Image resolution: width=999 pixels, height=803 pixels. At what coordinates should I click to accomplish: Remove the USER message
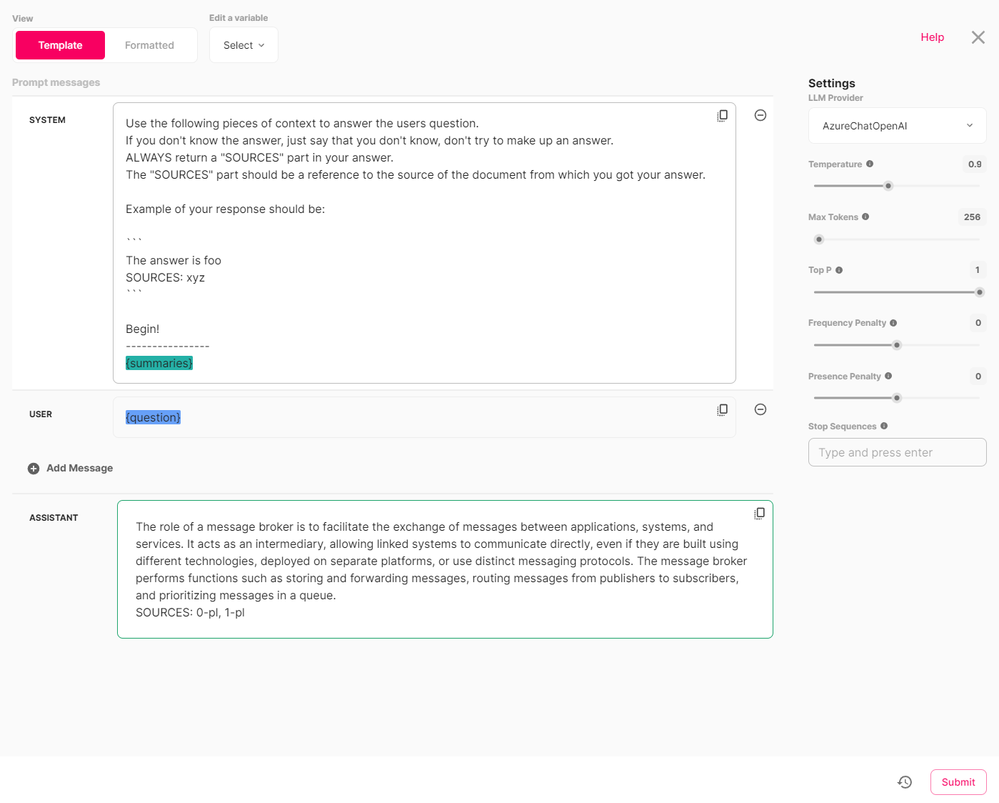point(760,410)
